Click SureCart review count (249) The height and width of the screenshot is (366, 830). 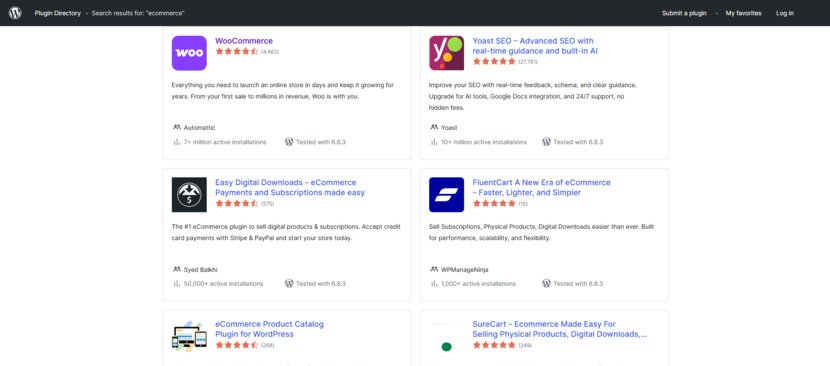[x=525, y=345]
